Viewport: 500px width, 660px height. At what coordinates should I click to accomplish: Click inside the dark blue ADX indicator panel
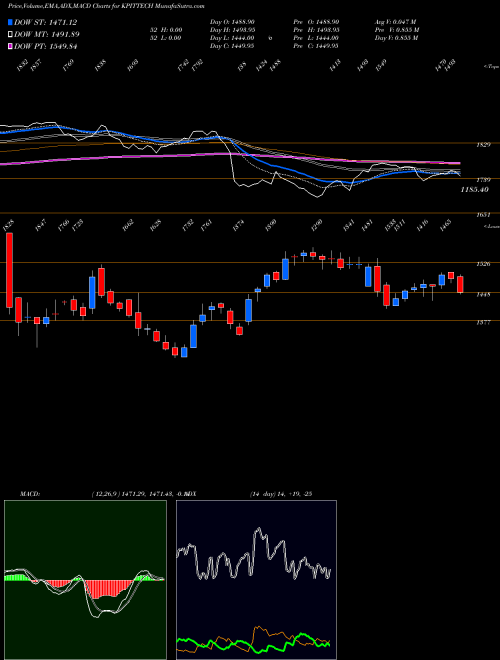coord(256,580)
